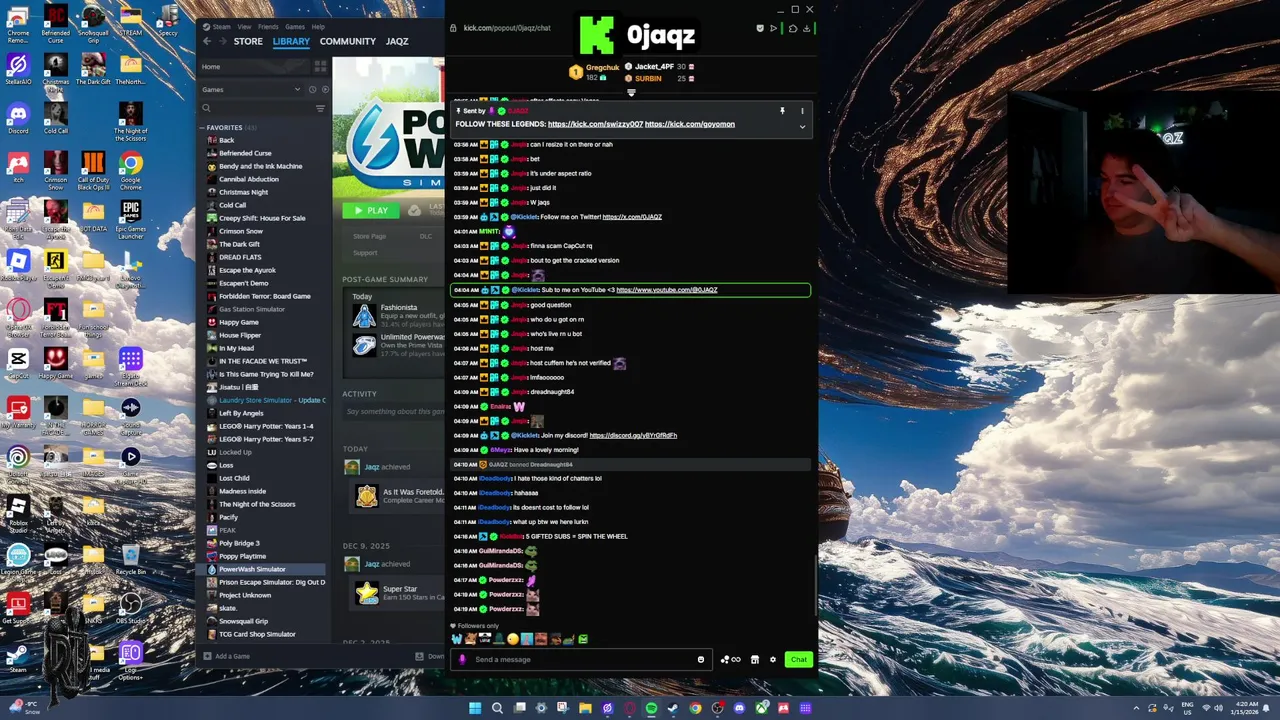Click Store Page link in Steam game page

click(x=369, y=236)
